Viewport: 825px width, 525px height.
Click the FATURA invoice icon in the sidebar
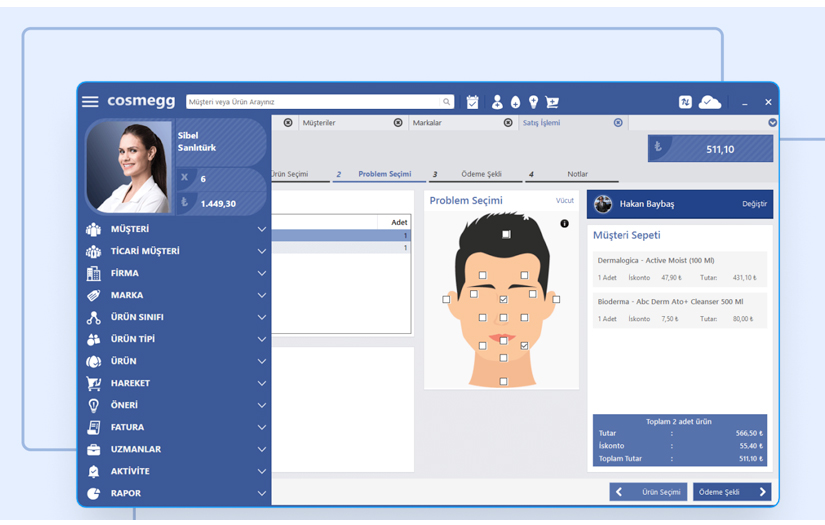(x=94, y=428)
